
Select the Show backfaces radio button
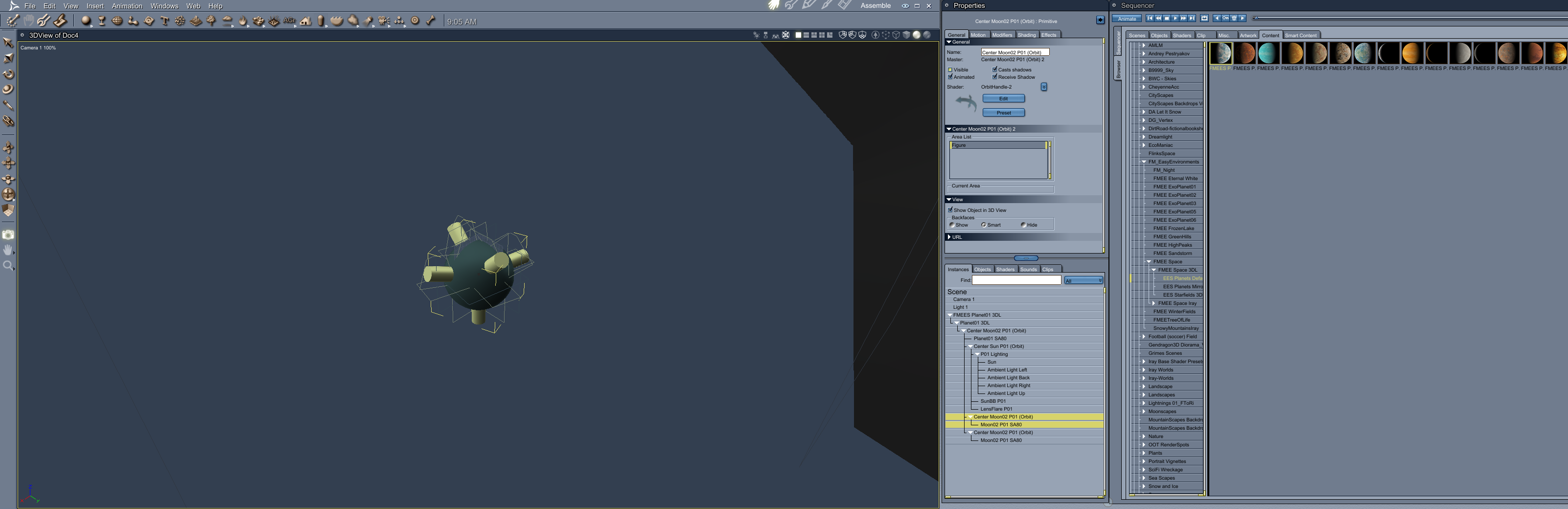coord(952,225)
